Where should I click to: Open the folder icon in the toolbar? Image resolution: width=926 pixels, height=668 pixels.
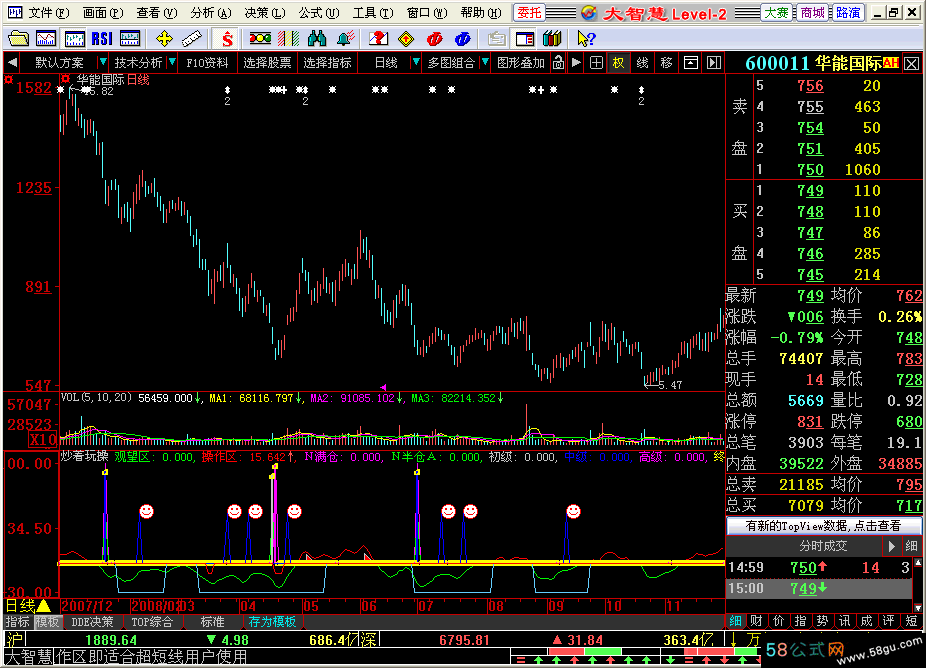point(18,39)
